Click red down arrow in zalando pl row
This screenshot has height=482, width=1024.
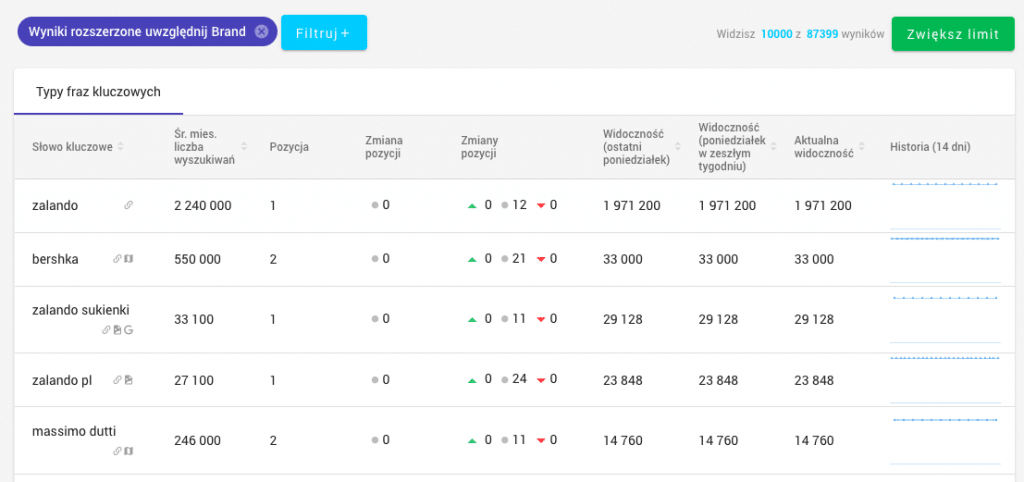[x=541, y=379]
